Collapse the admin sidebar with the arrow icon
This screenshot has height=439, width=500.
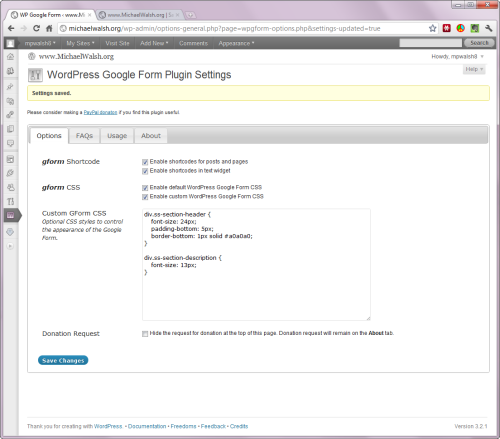click(x=10, y=246)
